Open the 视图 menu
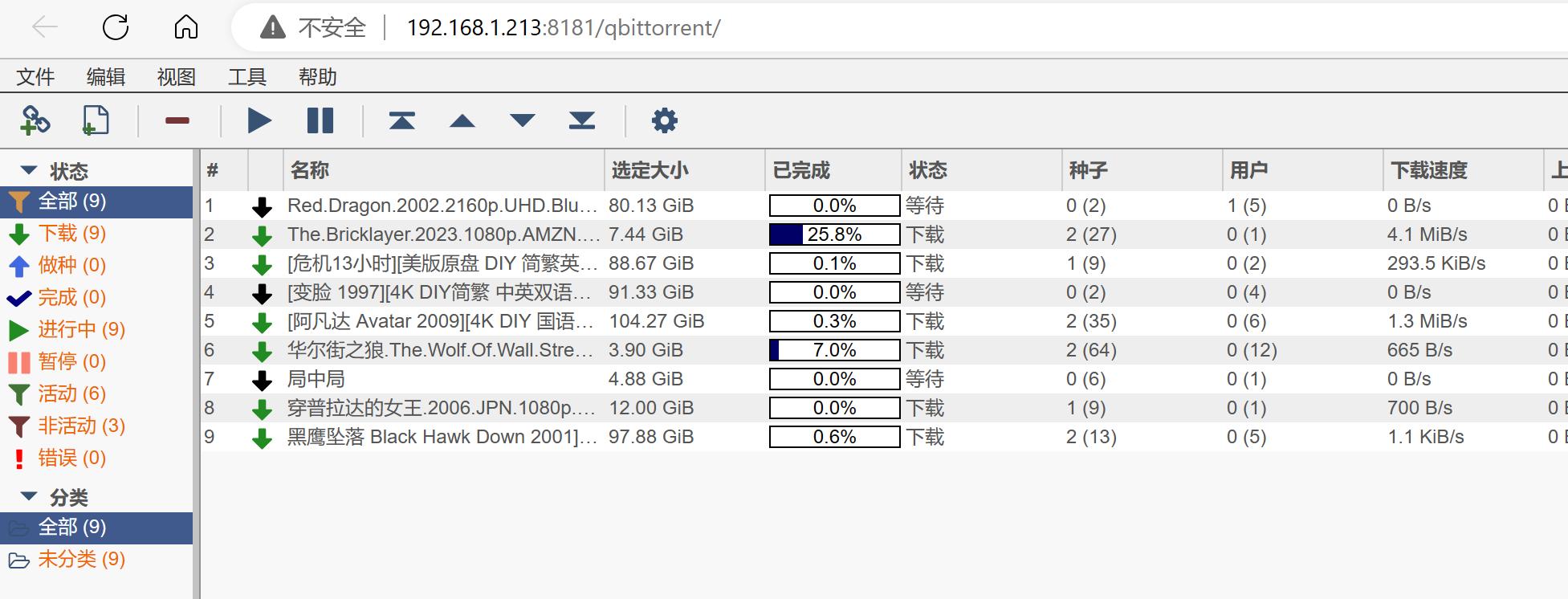 click(176, 77)
